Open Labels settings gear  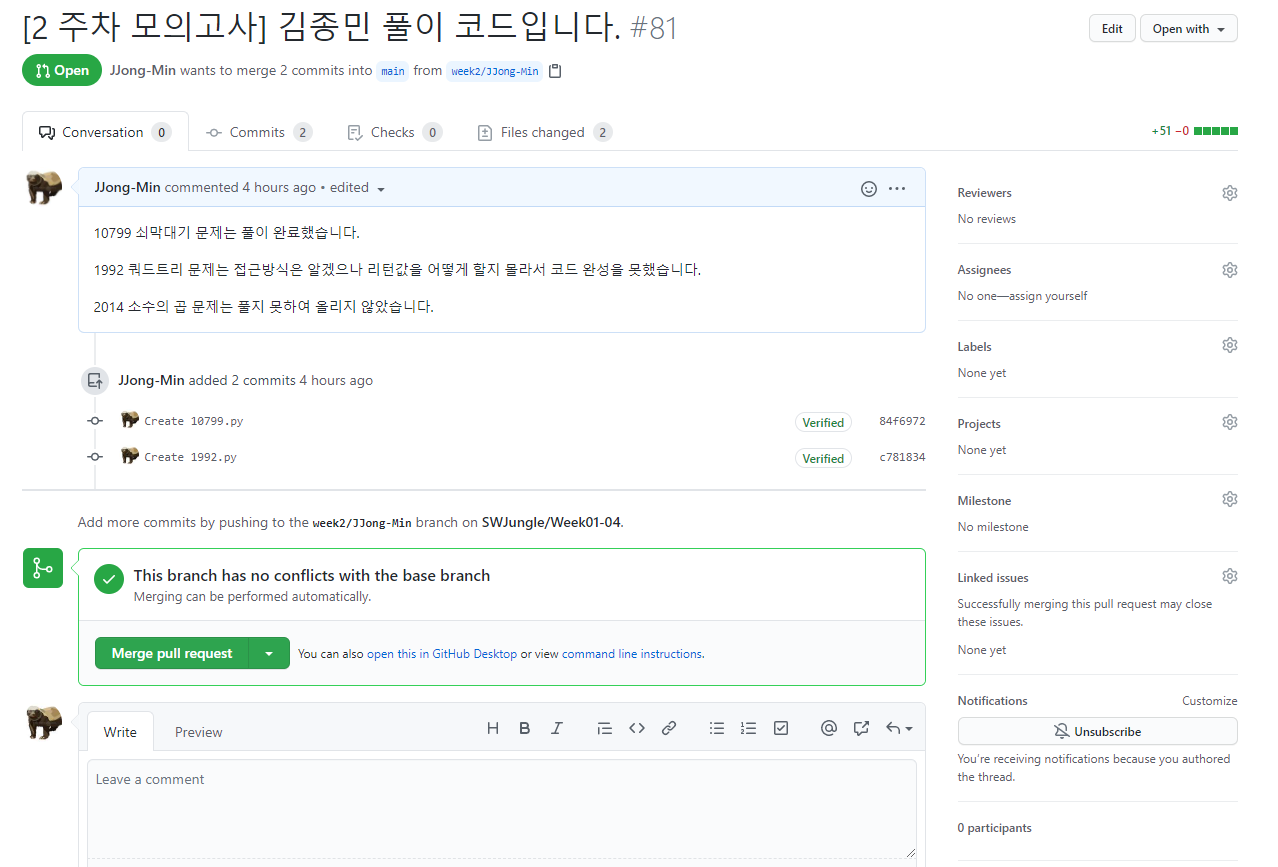point(1230,345)
